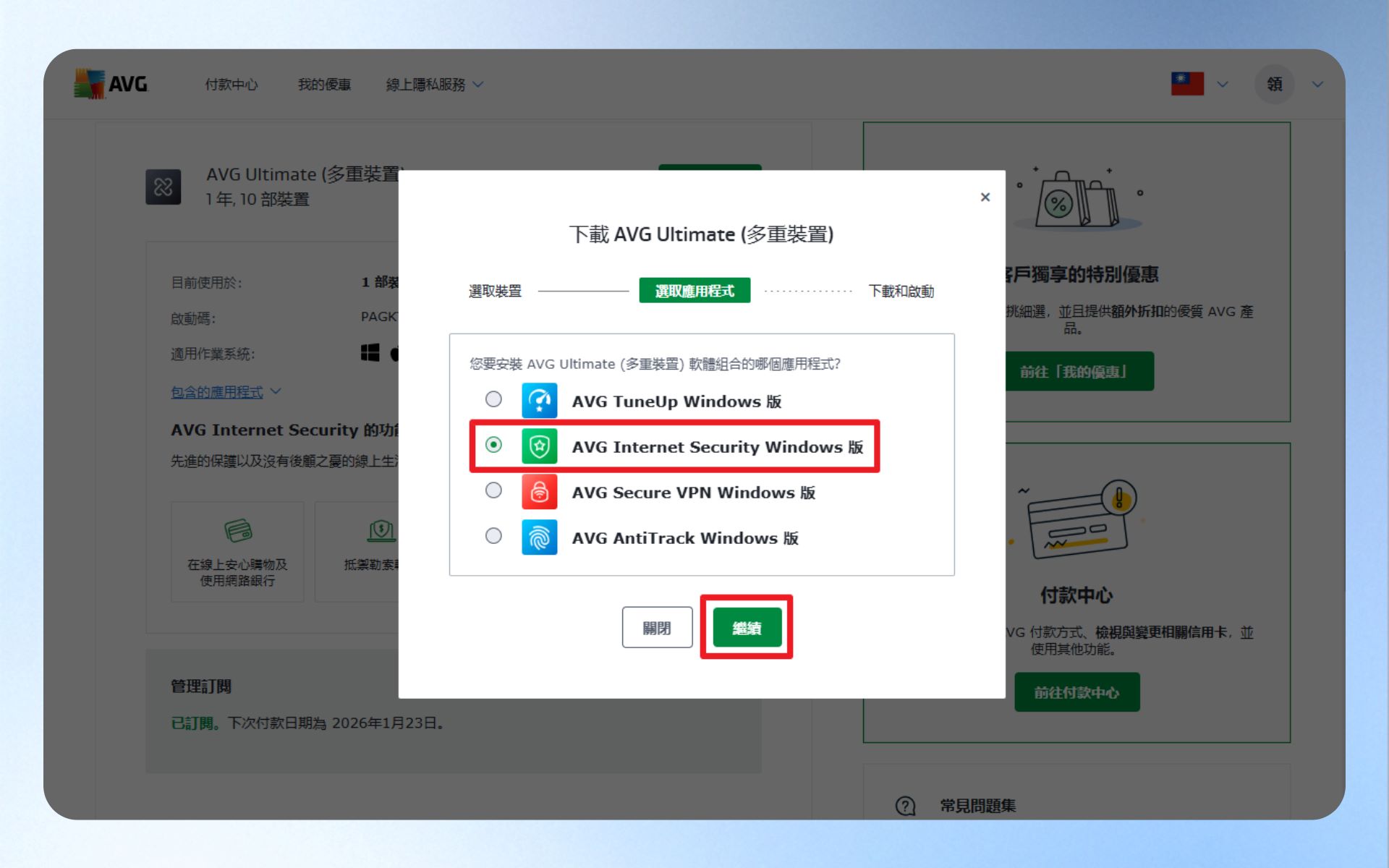Viewport: 1389px width, 868px height.
Task: Select AVG Secure VPN Windows radio button
Action: click(493, 490)
